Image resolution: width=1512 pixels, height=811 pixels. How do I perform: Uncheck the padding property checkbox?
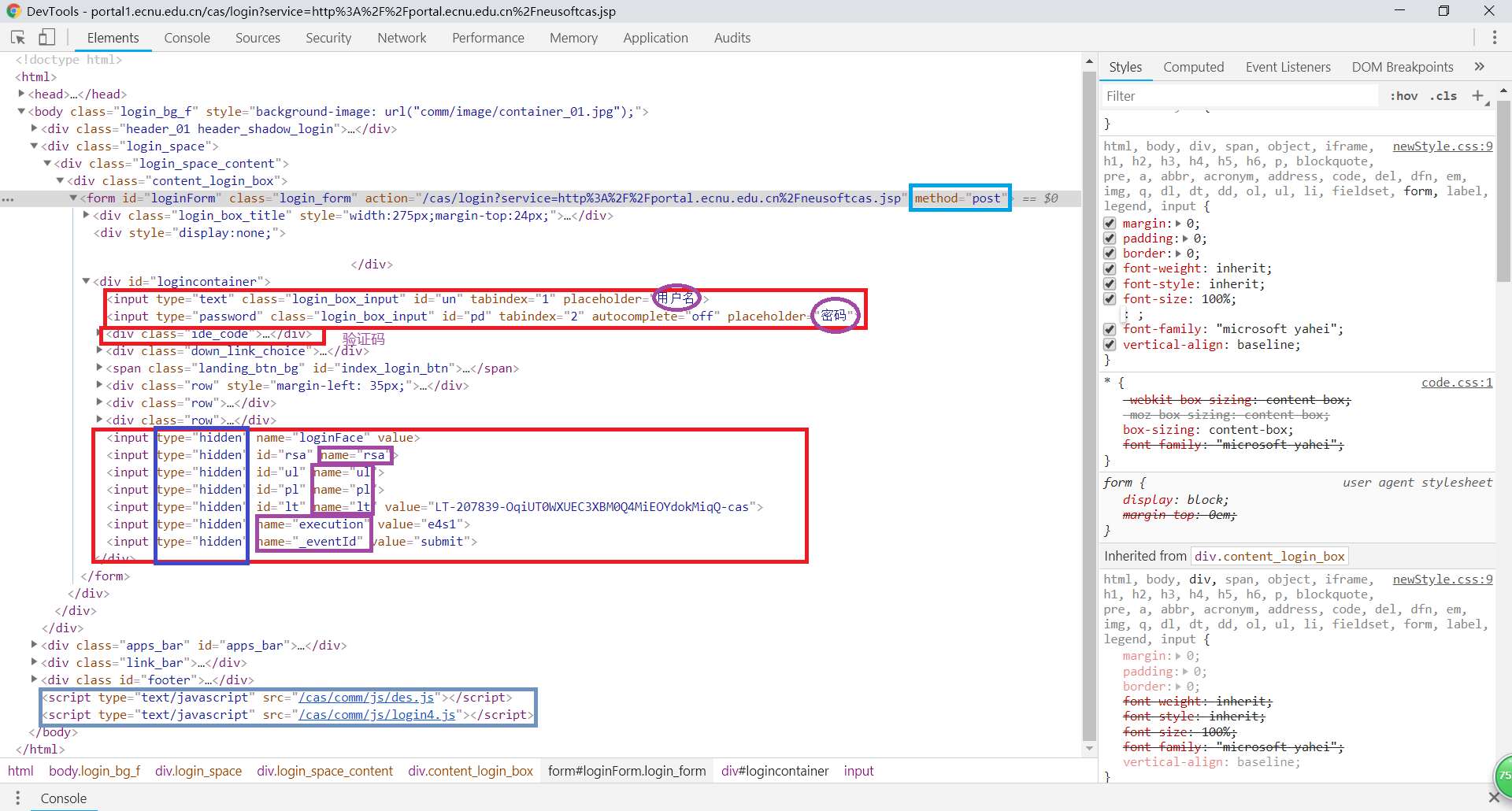pos(1110,239)
